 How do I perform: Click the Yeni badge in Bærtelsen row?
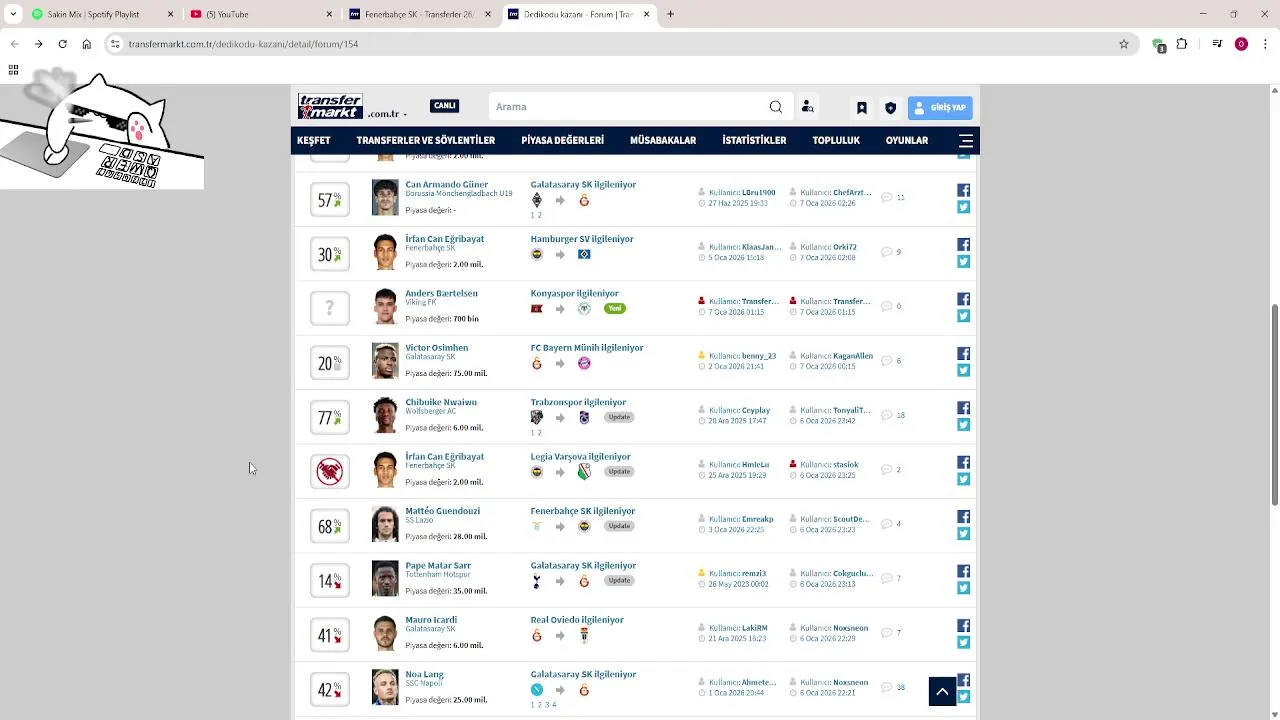pyautogui.click(x=614, y=308)
